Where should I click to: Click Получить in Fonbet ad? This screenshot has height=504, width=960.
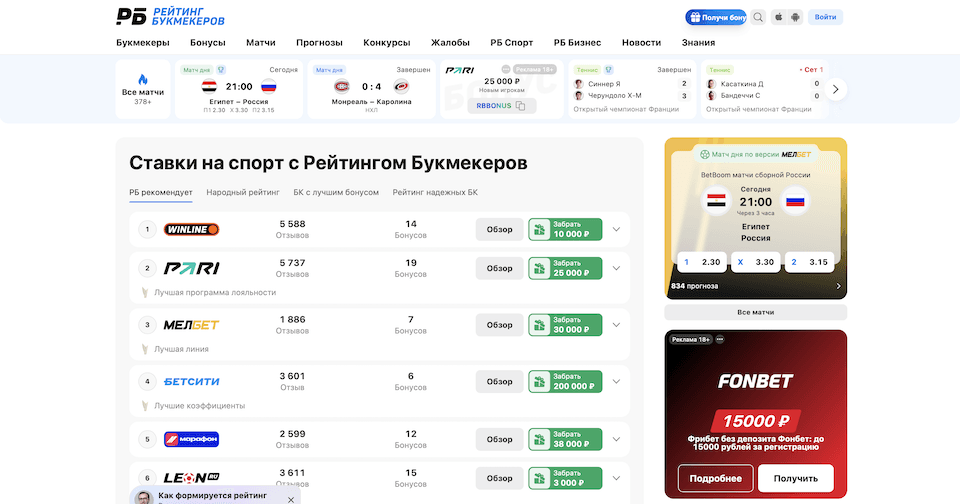click(795, 478)
